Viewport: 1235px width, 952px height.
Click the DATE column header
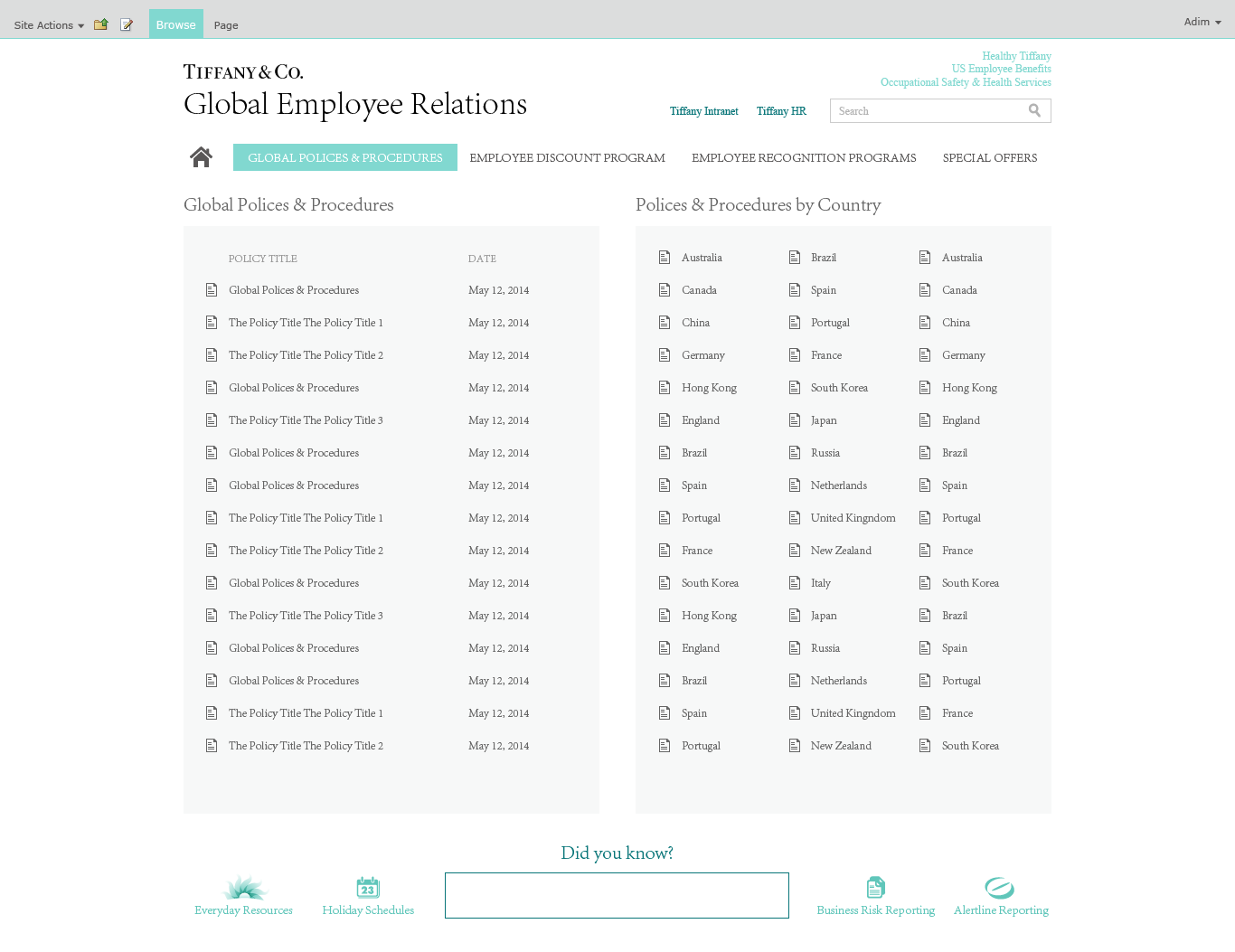tap(482, 259)
